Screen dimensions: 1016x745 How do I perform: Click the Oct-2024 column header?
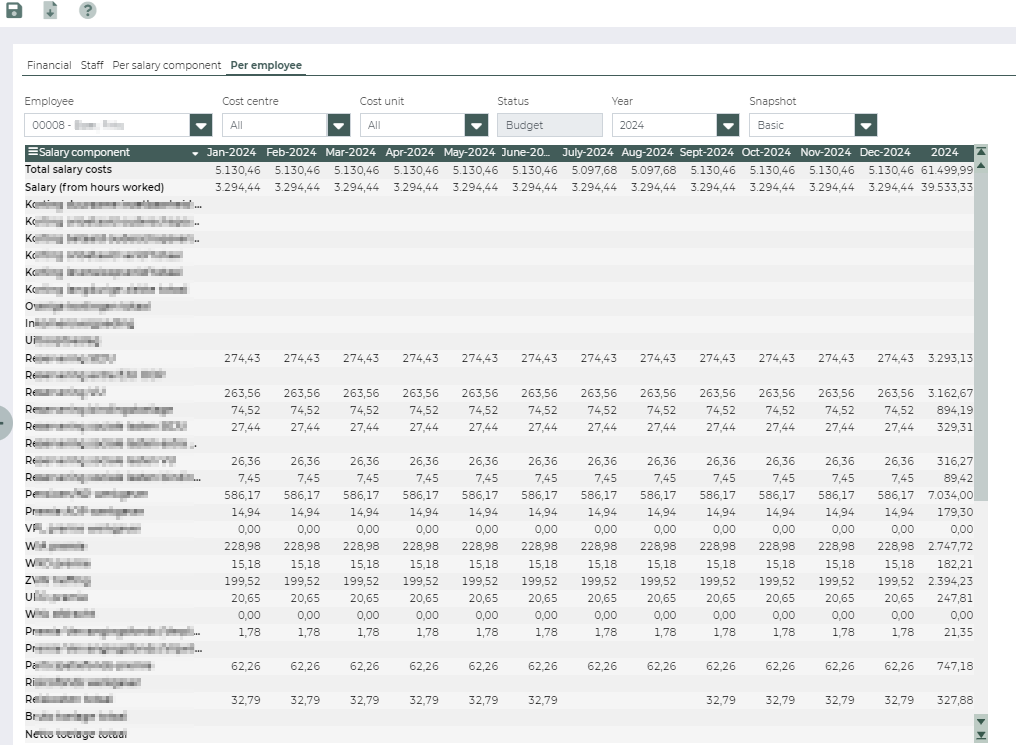click(766, 152)
